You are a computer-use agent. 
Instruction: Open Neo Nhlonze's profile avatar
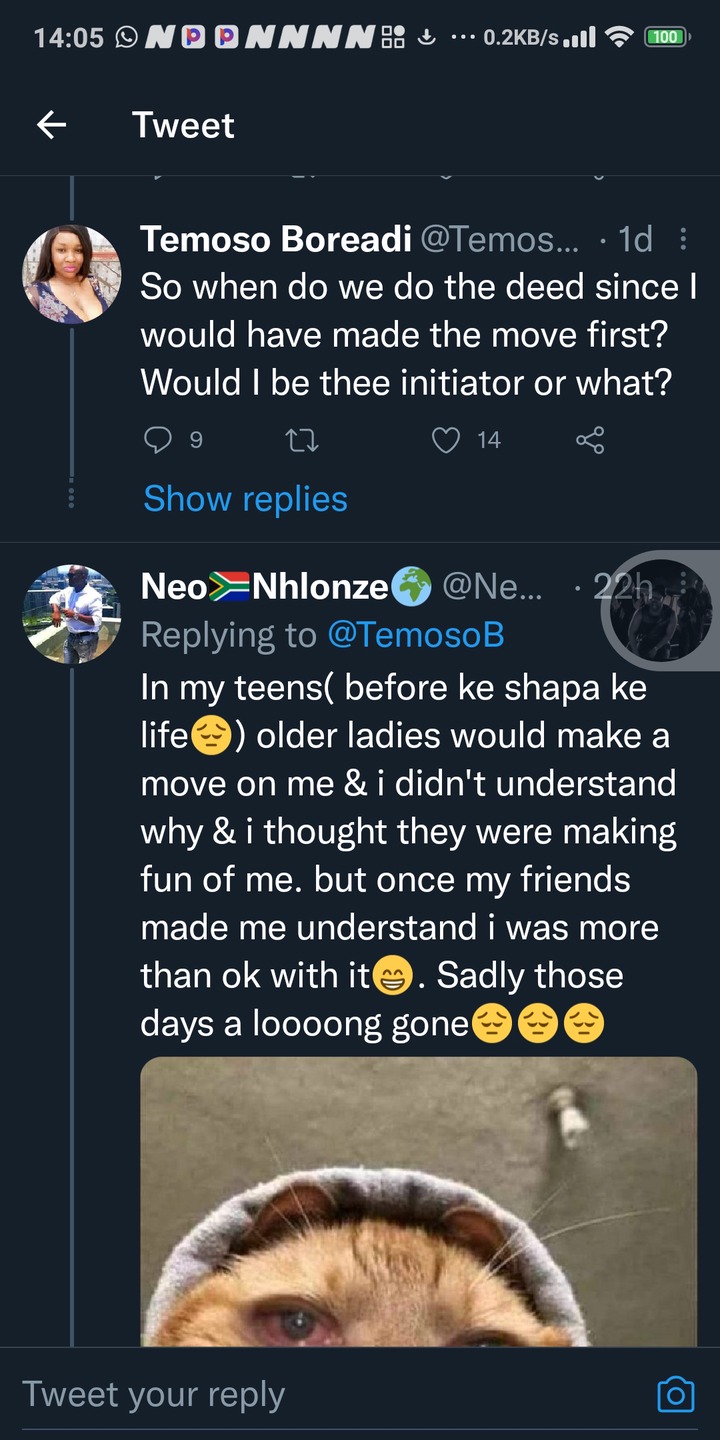(72, 614)
